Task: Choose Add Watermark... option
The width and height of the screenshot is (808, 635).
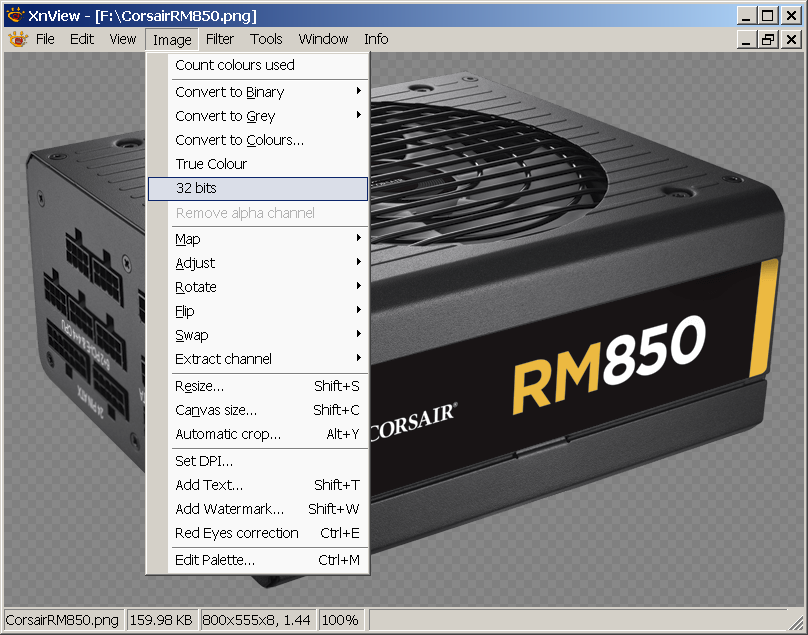Action: 229,509
